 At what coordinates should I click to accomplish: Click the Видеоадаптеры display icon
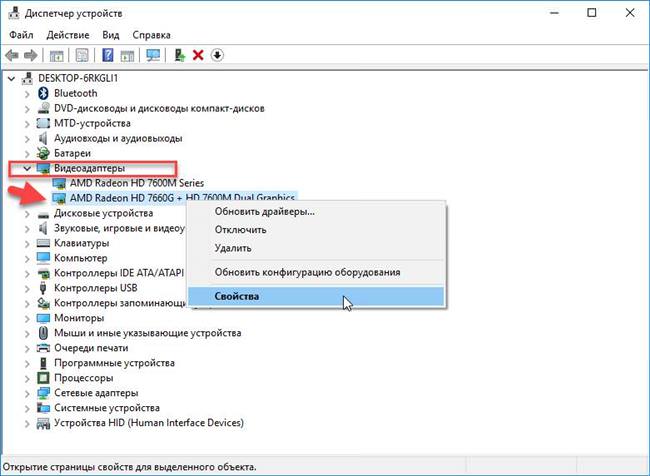43,168
